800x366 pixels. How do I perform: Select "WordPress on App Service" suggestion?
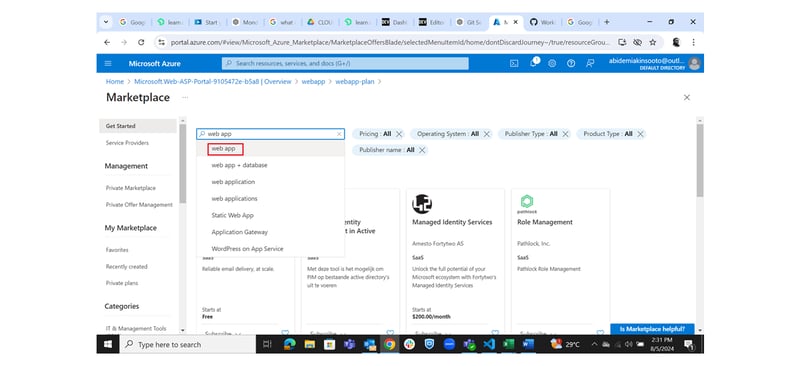tap(270, 249)
